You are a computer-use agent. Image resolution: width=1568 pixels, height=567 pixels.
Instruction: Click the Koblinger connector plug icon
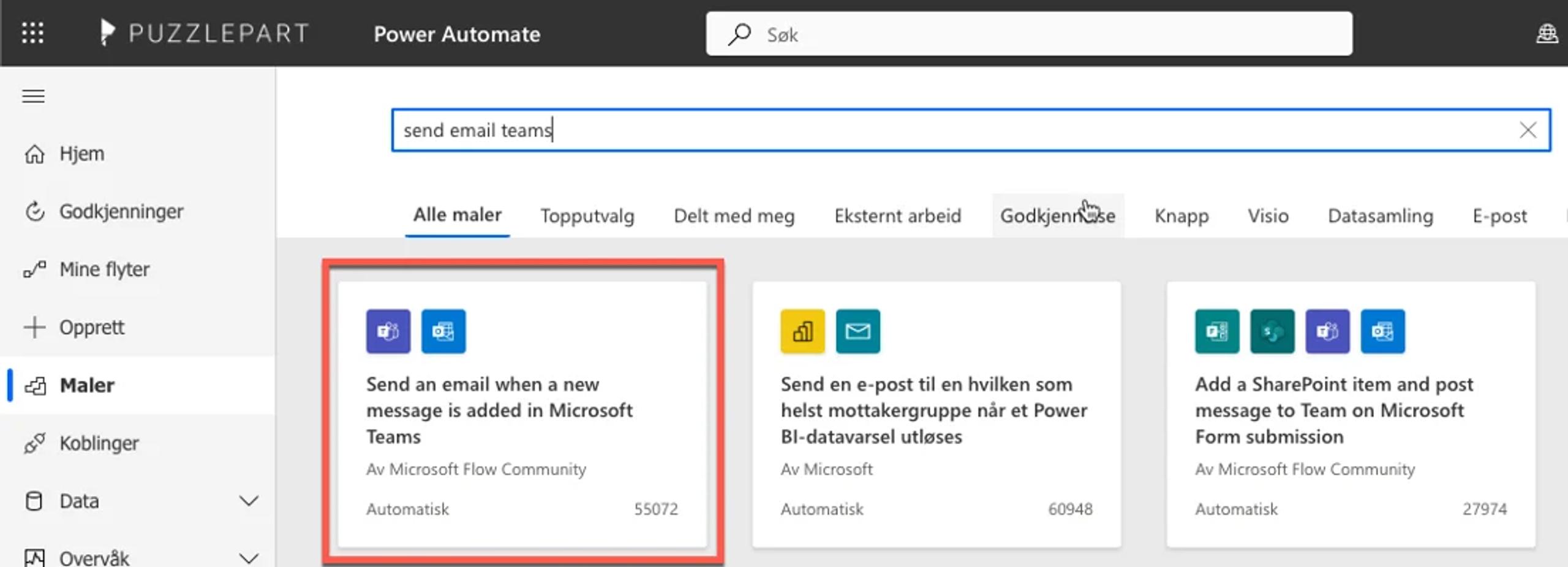pos(34,443)
